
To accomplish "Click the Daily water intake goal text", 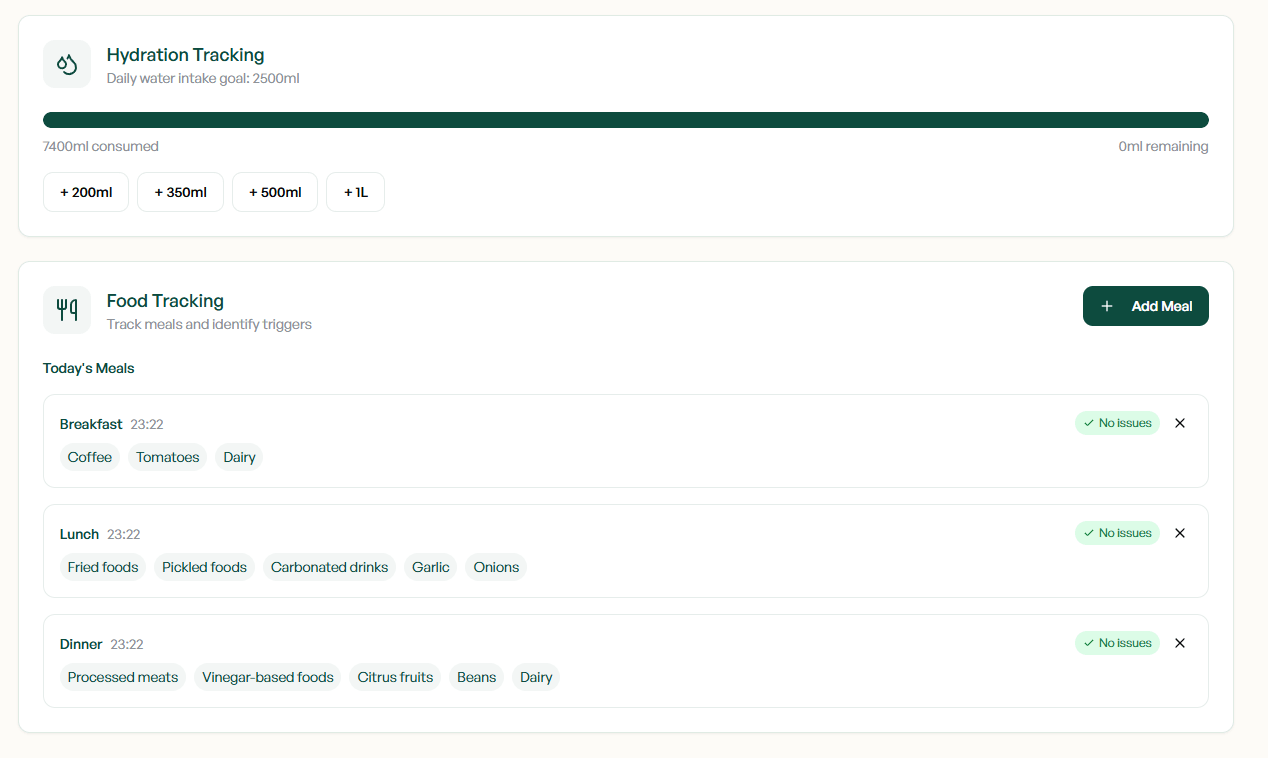I will [x=203, y=78].
